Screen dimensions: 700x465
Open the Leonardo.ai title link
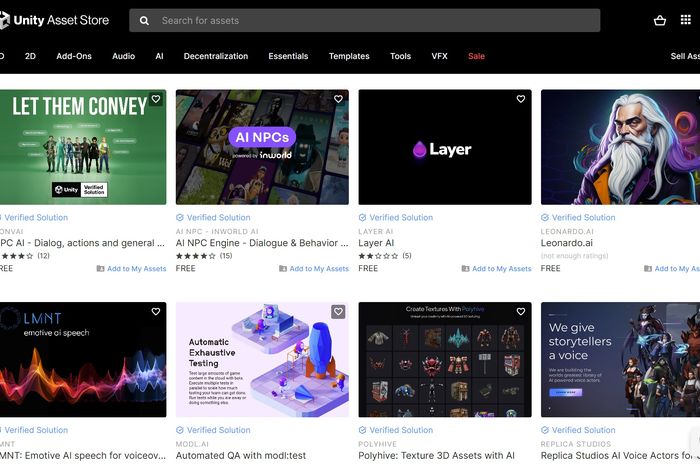pos(567,243)
